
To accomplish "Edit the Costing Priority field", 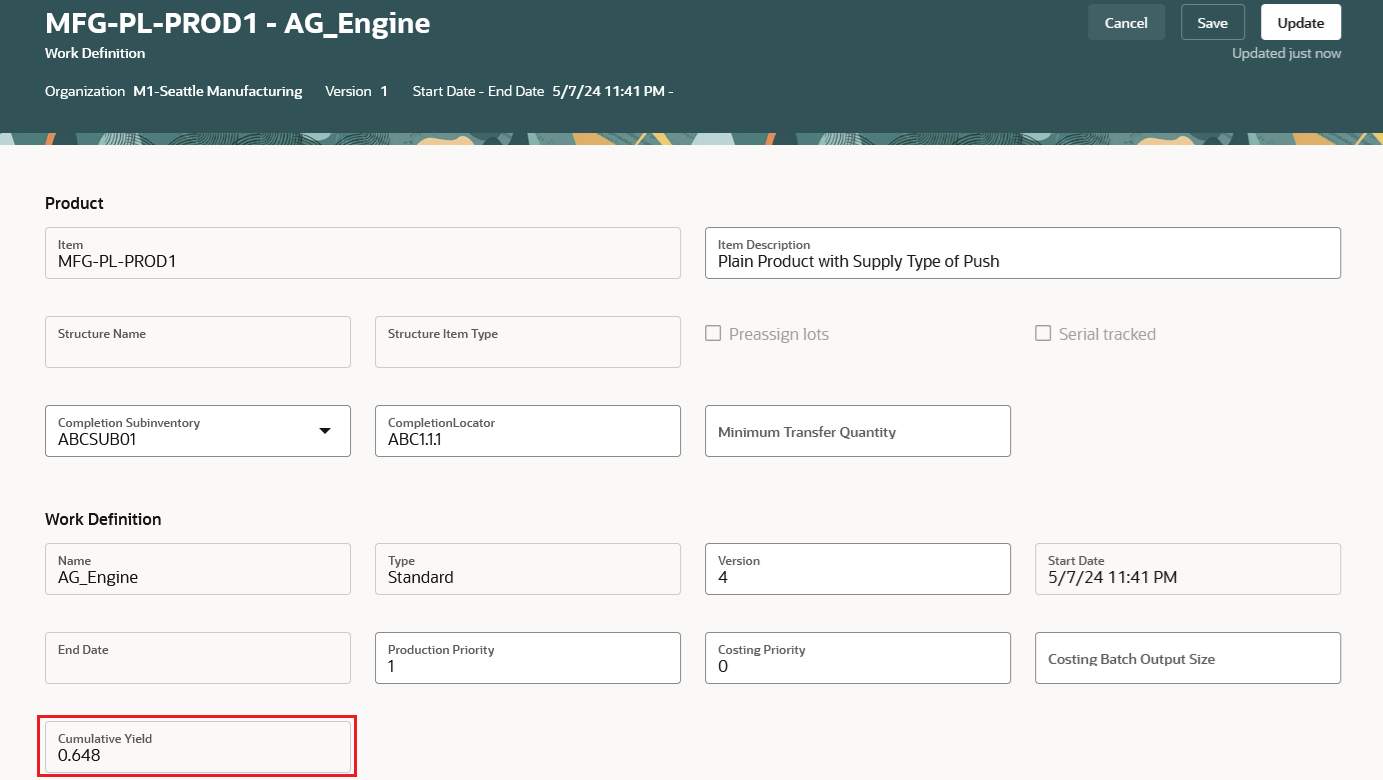I will click(858, 658).
